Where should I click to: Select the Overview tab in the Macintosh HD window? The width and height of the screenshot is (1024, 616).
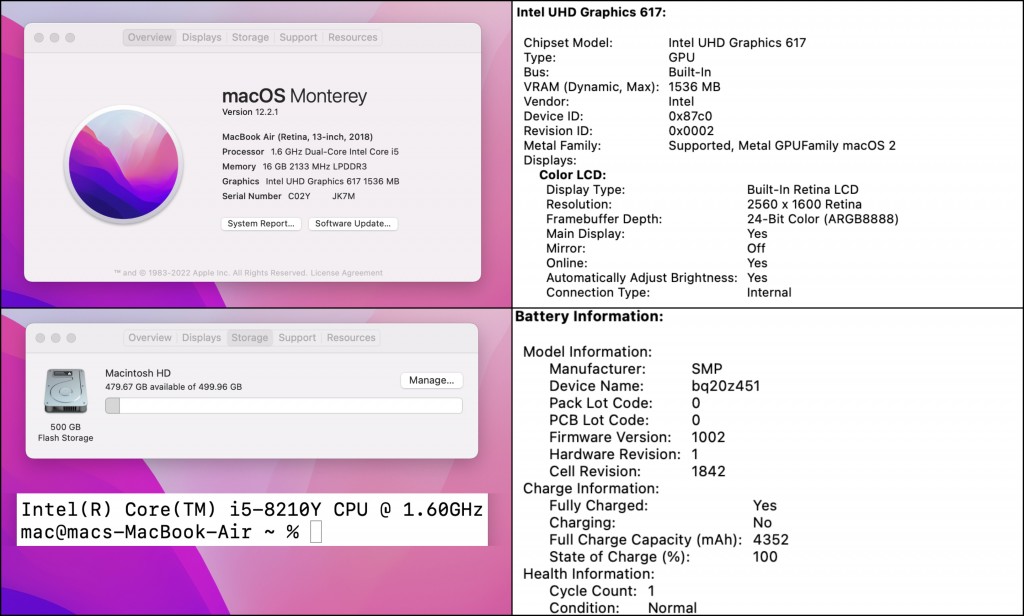tap(150, 338)
